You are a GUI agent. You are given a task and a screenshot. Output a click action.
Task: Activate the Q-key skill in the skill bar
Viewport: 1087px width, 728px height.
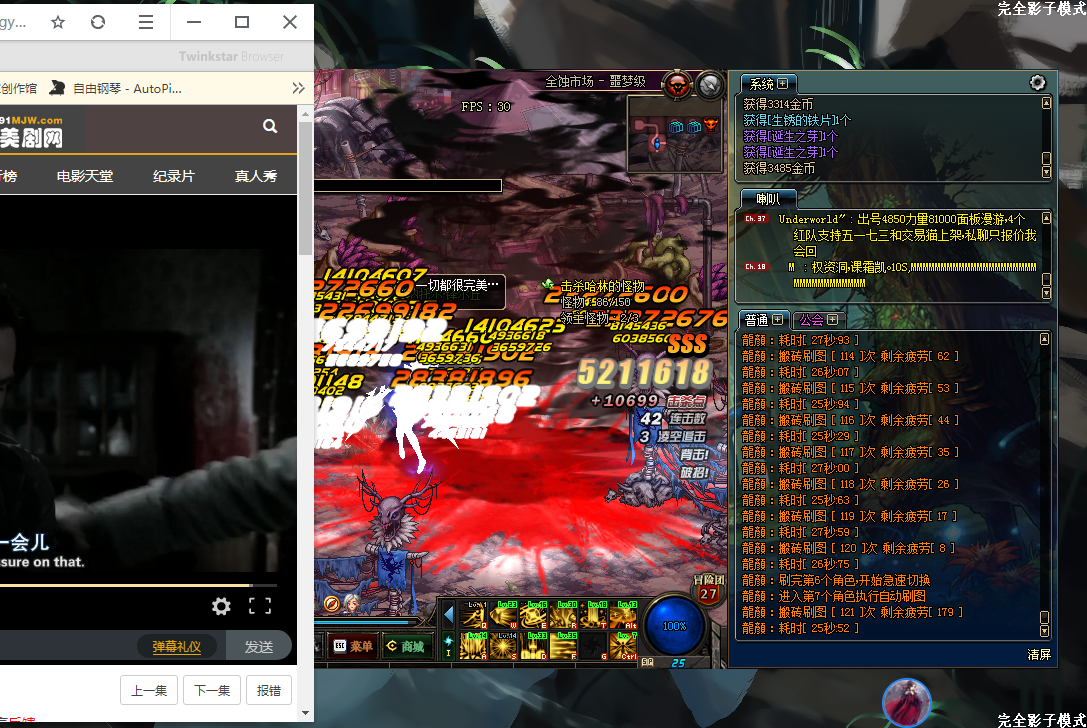[473, 615]
